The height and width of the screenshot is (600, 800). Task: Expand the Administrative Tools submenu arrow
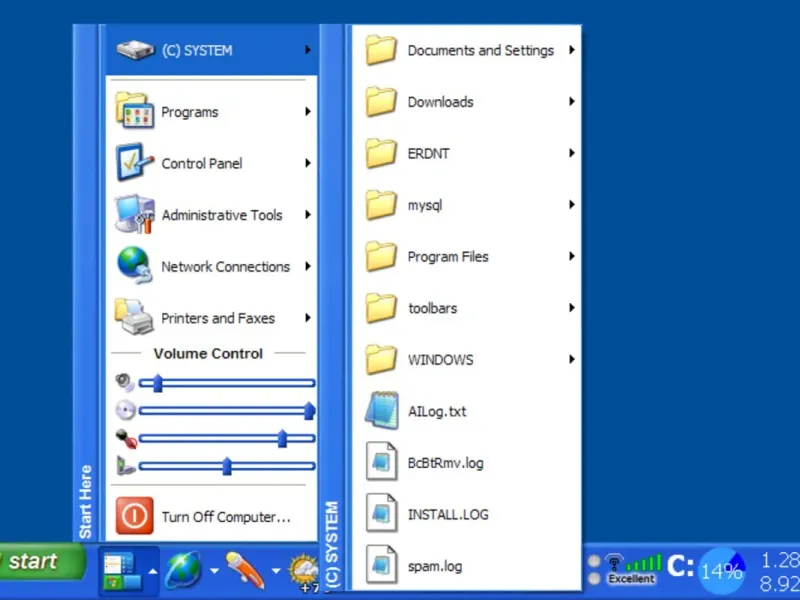click(x=308, y=214)
